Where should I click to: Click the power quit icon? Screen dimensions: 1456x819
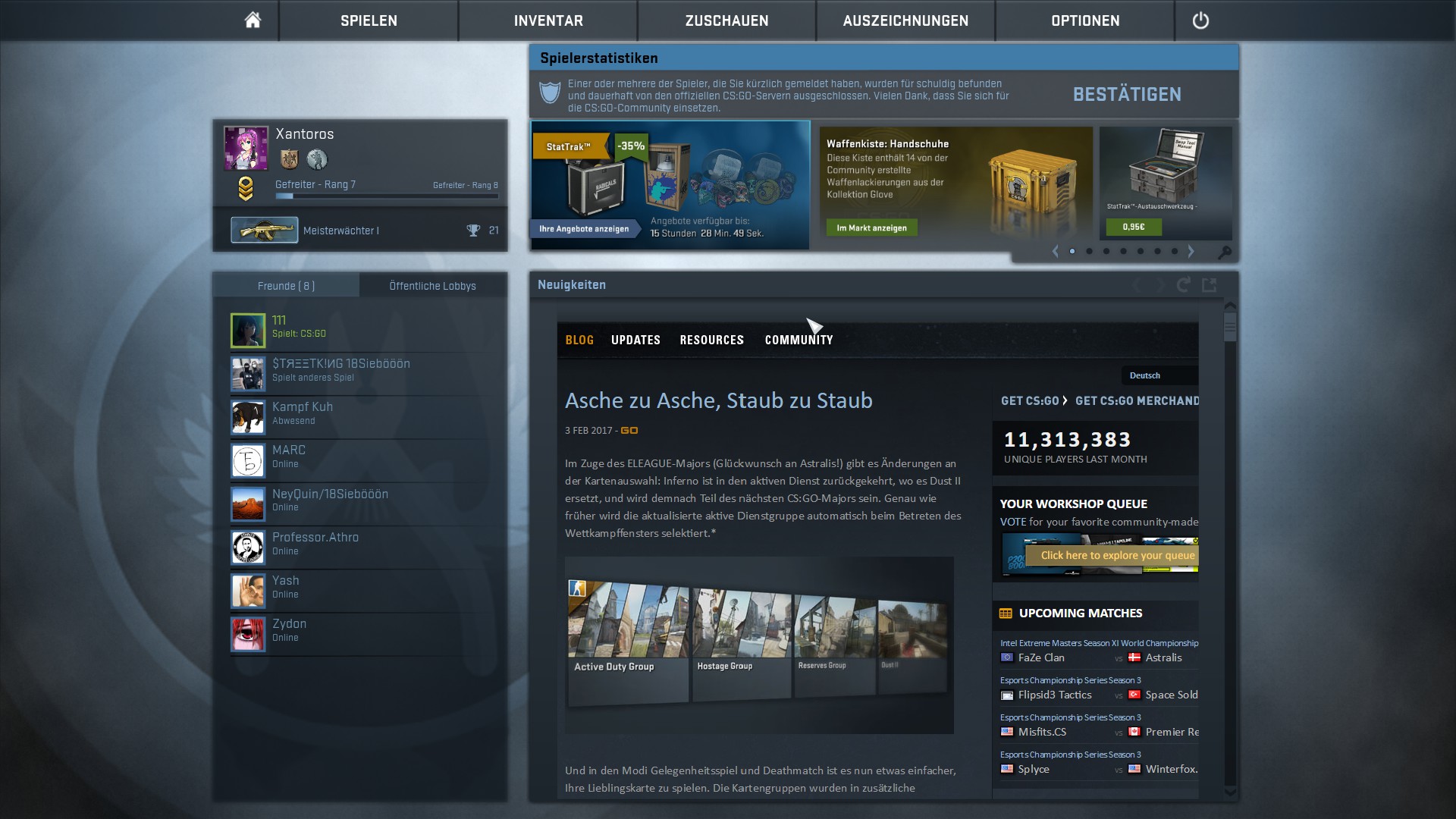[1200, 20]
